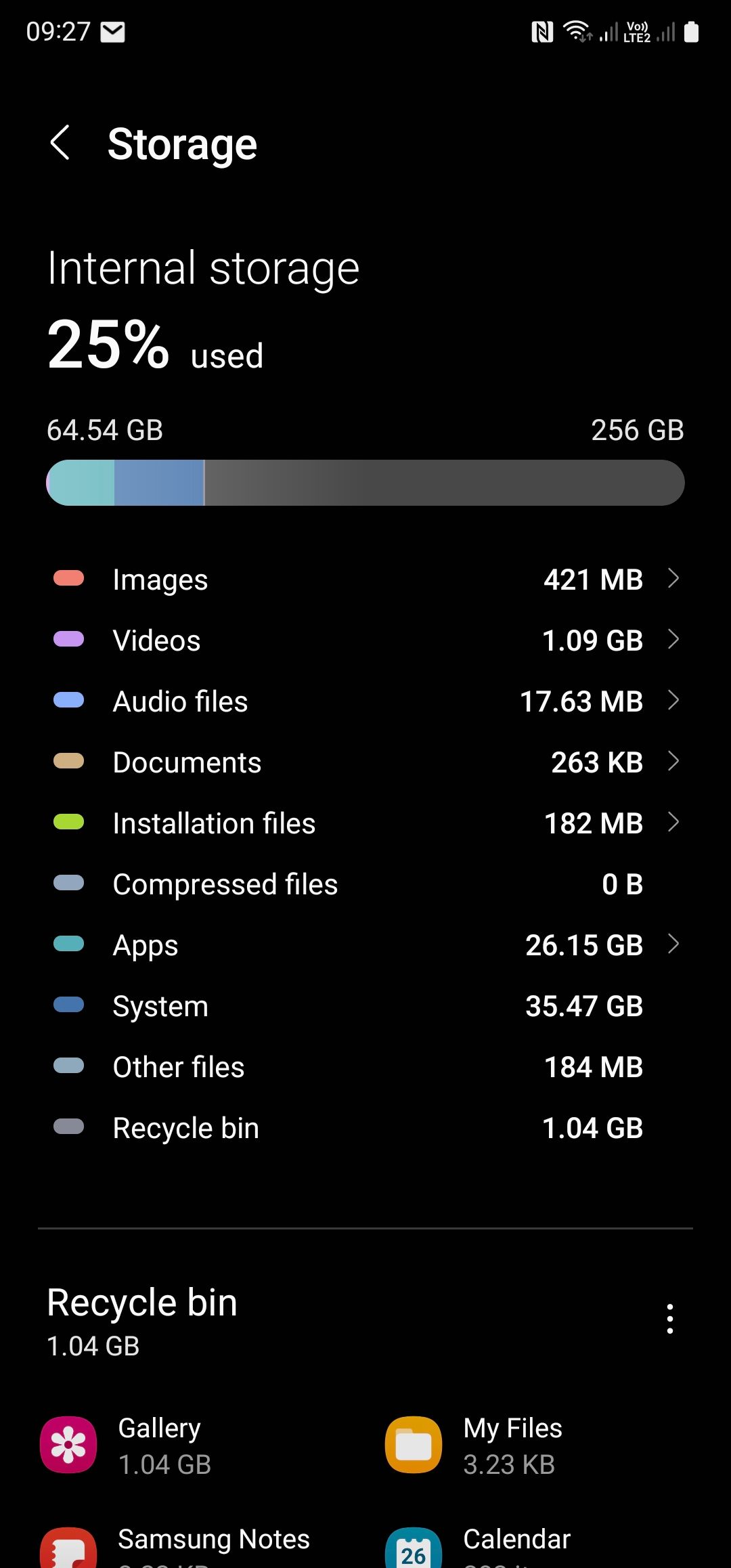Tap the System 35.47 GB entry

point(365,1006)
